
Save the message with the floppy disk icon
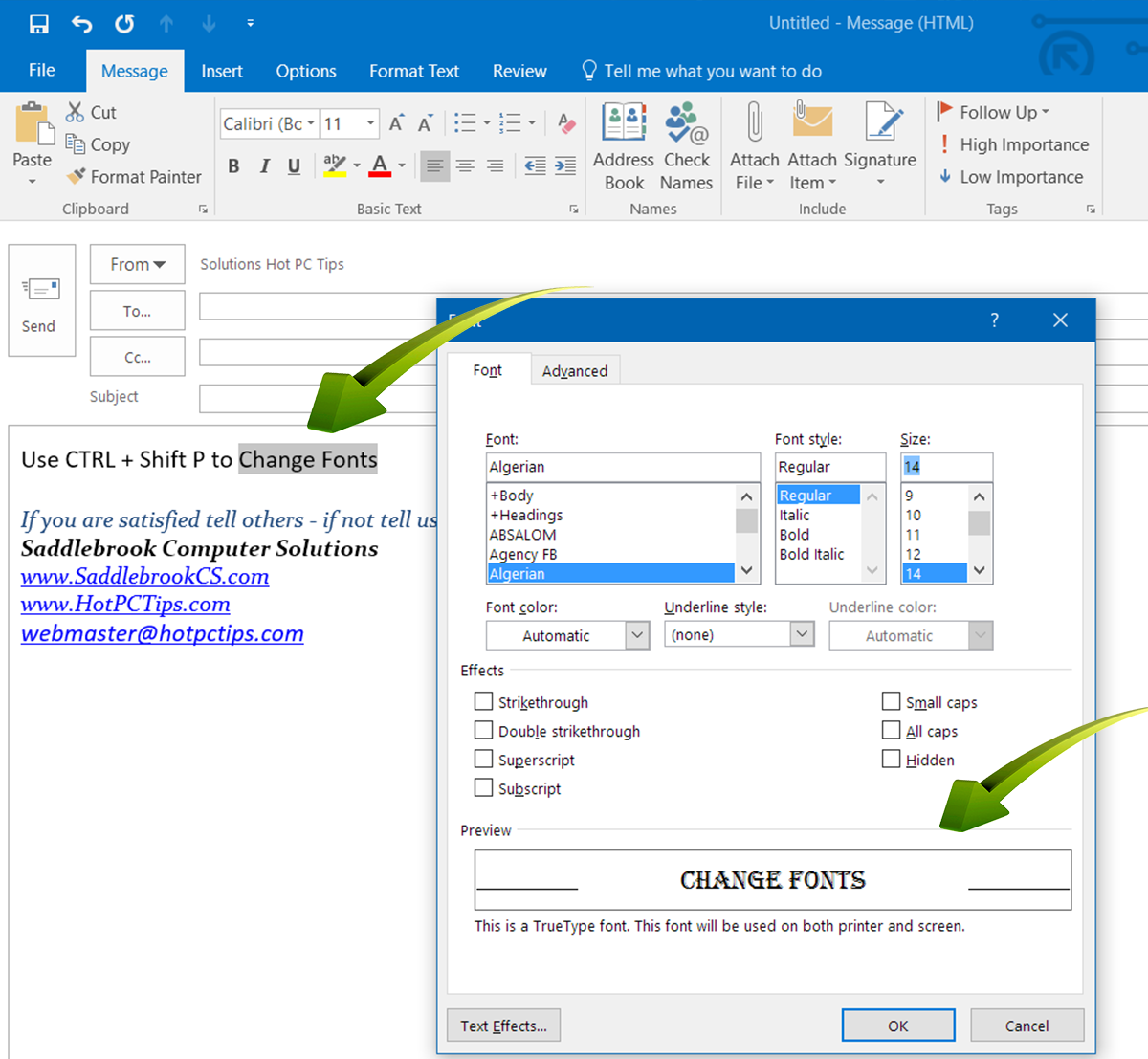coord(38,24)
